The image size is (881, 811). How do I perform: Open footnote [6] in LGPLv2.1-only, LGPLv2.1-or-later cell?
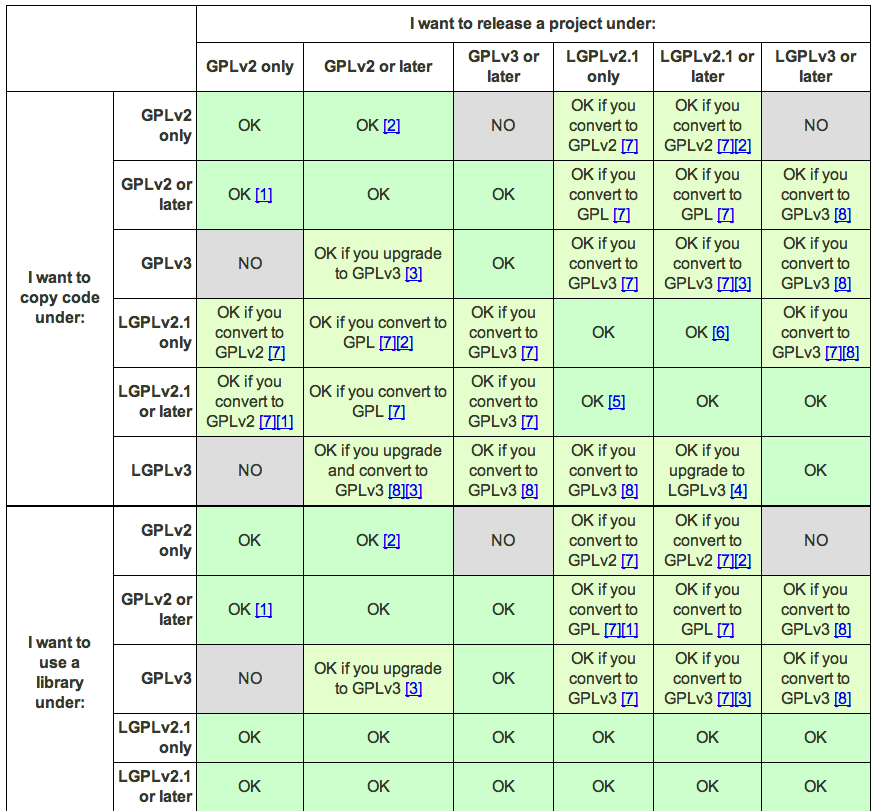pyautogui.click(x=723, y=332)
